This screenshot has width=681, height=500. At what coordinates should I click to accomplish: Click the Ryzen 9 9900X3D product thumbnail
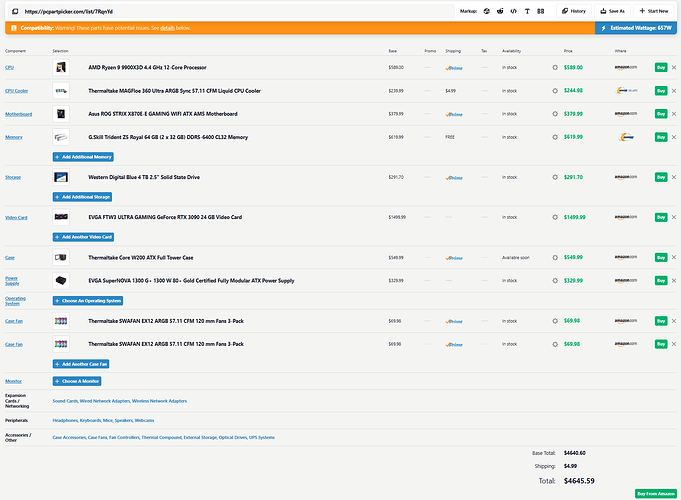coord(62,68)
